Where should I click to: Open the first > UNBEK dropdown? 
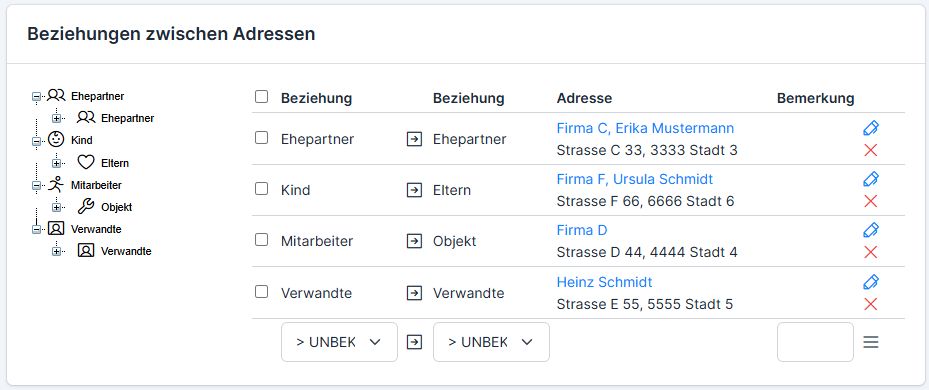tap(339, 342)
